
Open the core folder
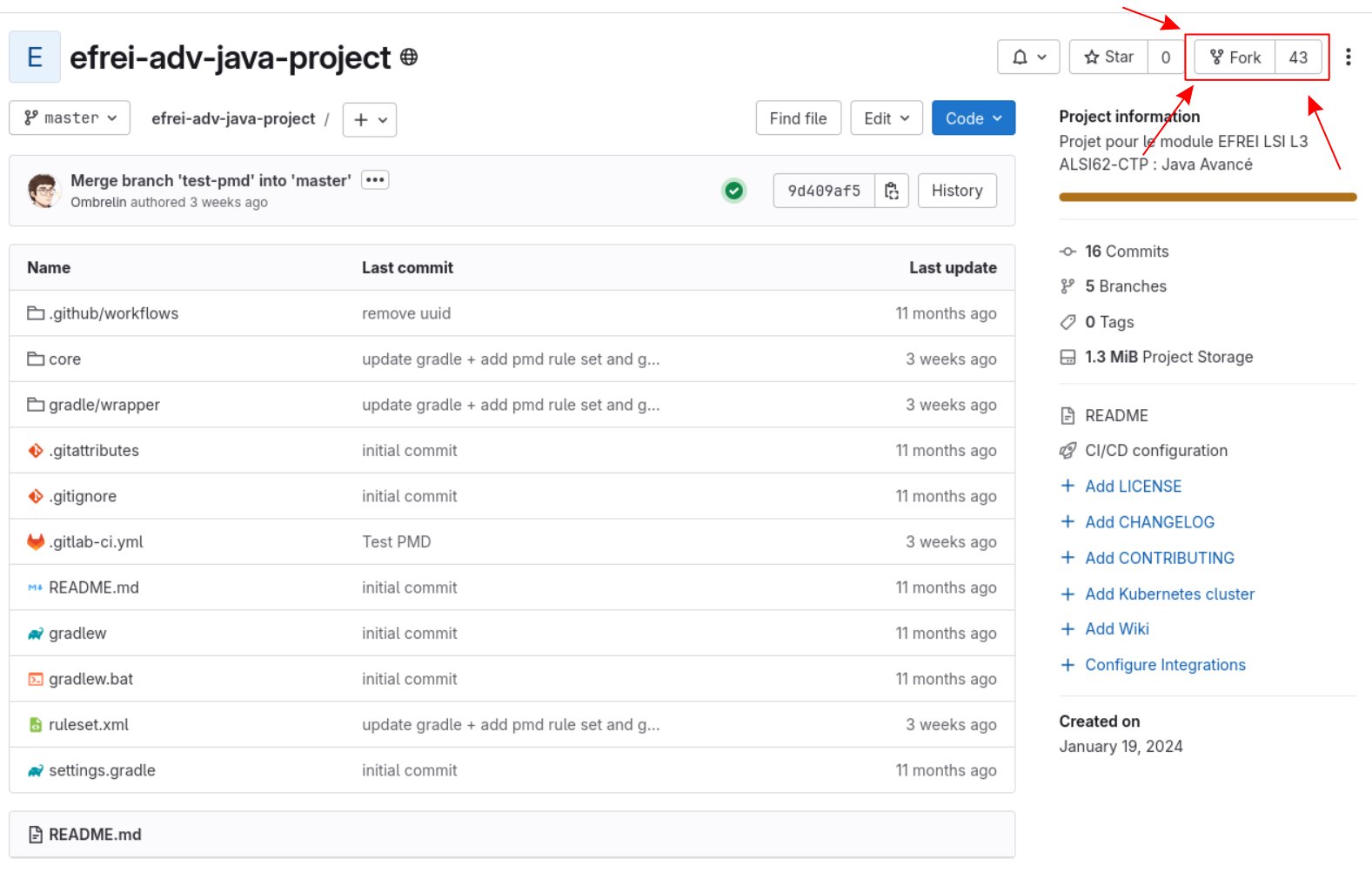pos(64,359)
